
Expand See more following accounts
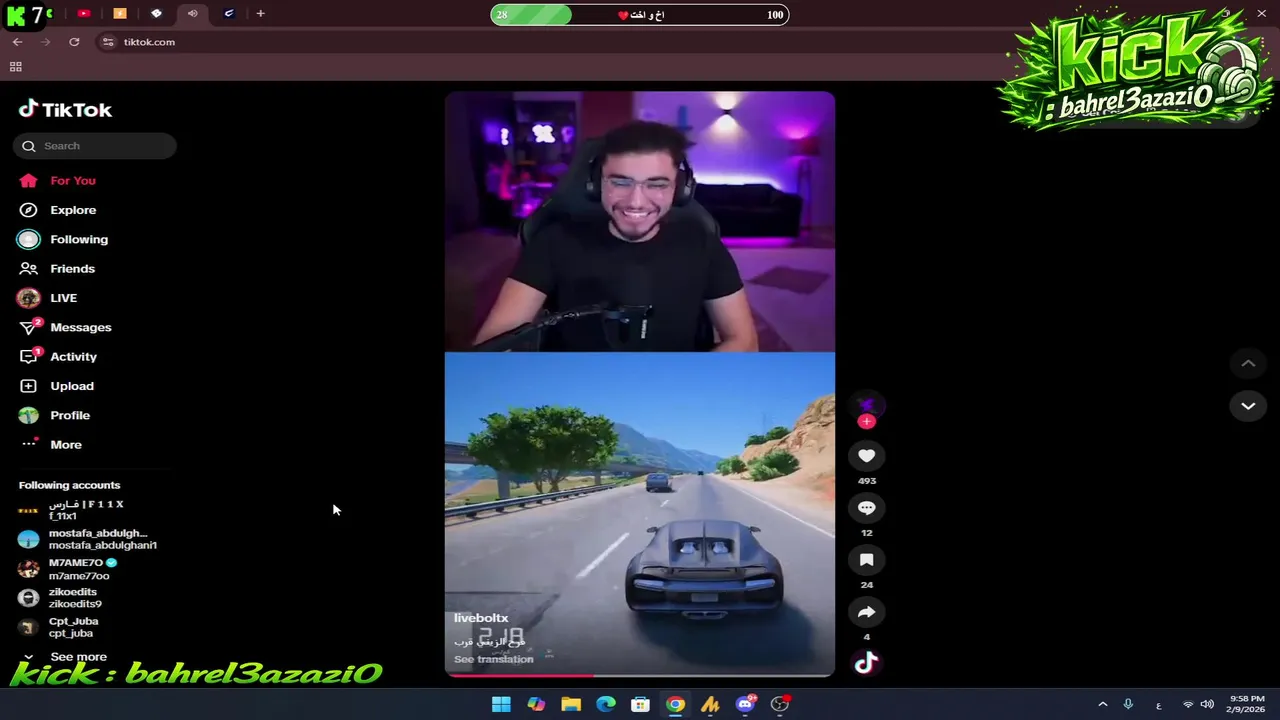(65, 657)
